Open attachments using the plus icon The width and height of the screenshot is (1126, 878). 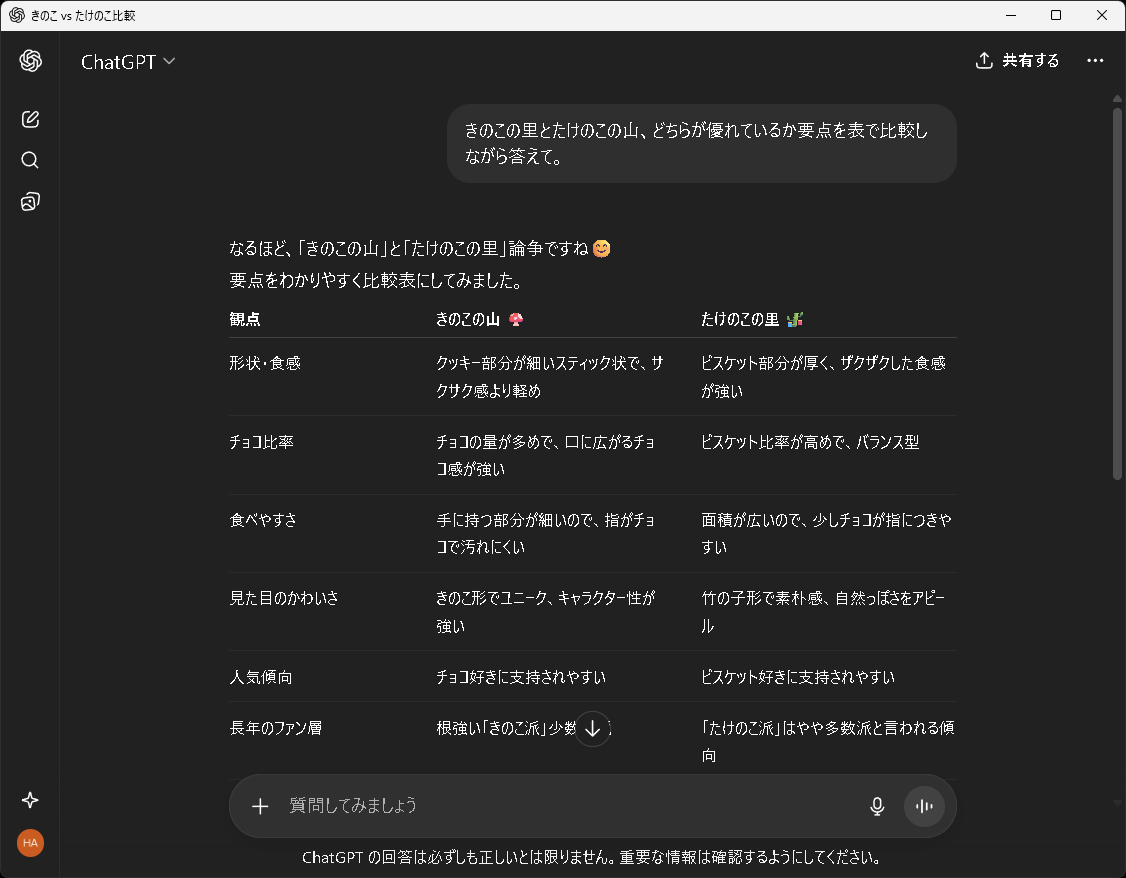pyautogui.click(x=260, y=806)
